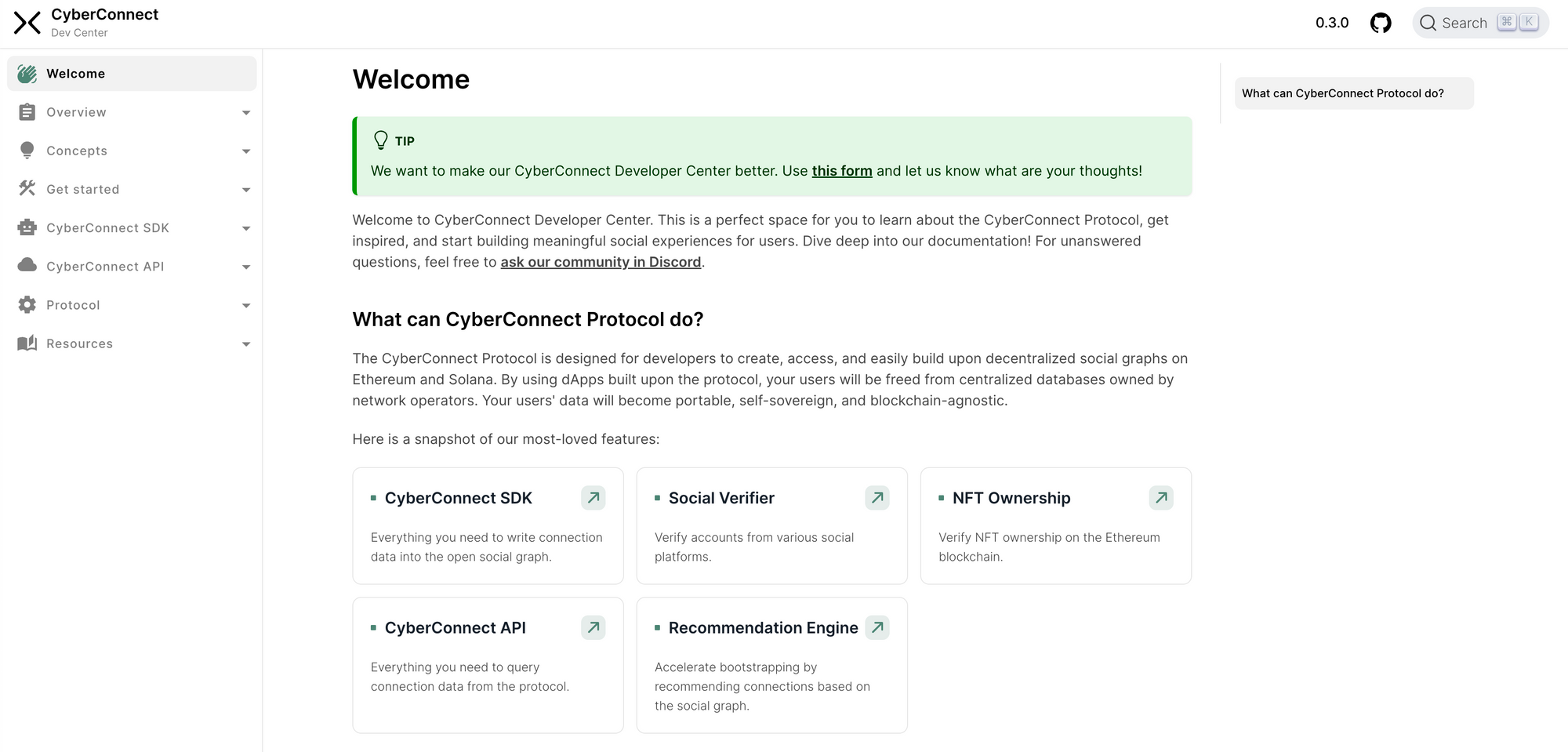Image resolution: width=1568 pixels, height=752 pixels.
Task: Click the Overview clipboard icon
Action: [x=27, y=112]
